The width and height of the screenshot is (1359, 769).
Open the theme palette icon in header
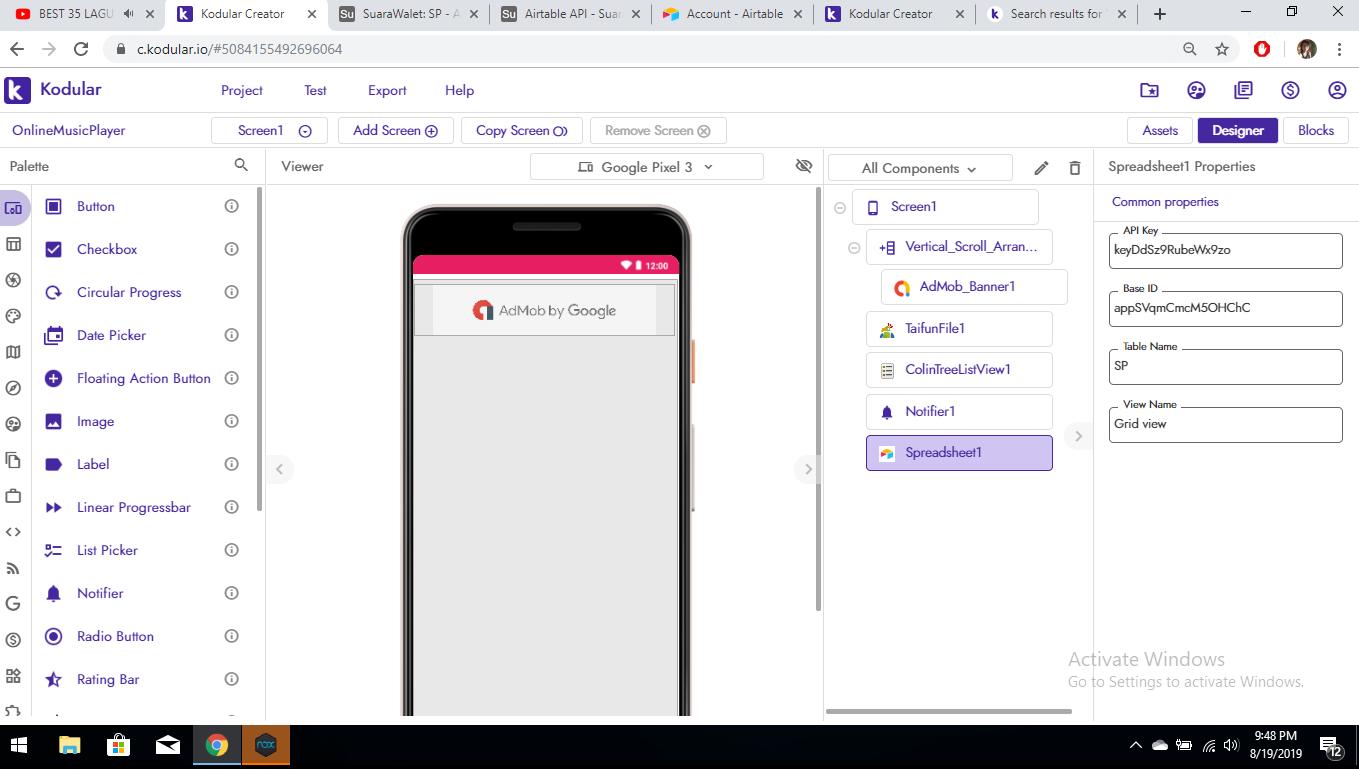(x=1196, y=90)
